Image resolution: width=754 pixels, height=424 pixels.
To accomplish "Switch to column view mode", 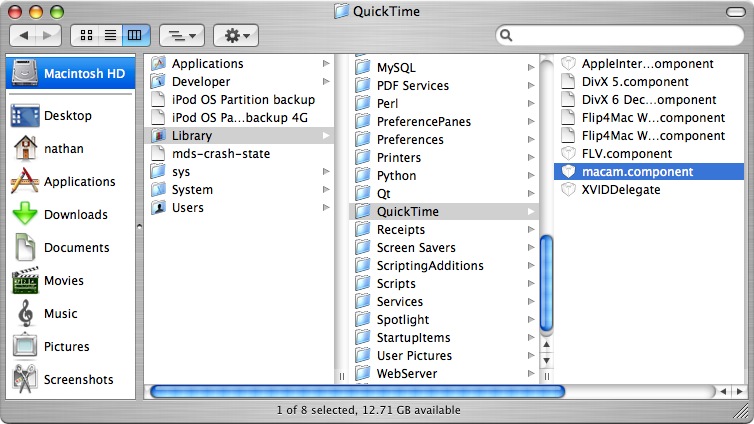I will (134, 35).
